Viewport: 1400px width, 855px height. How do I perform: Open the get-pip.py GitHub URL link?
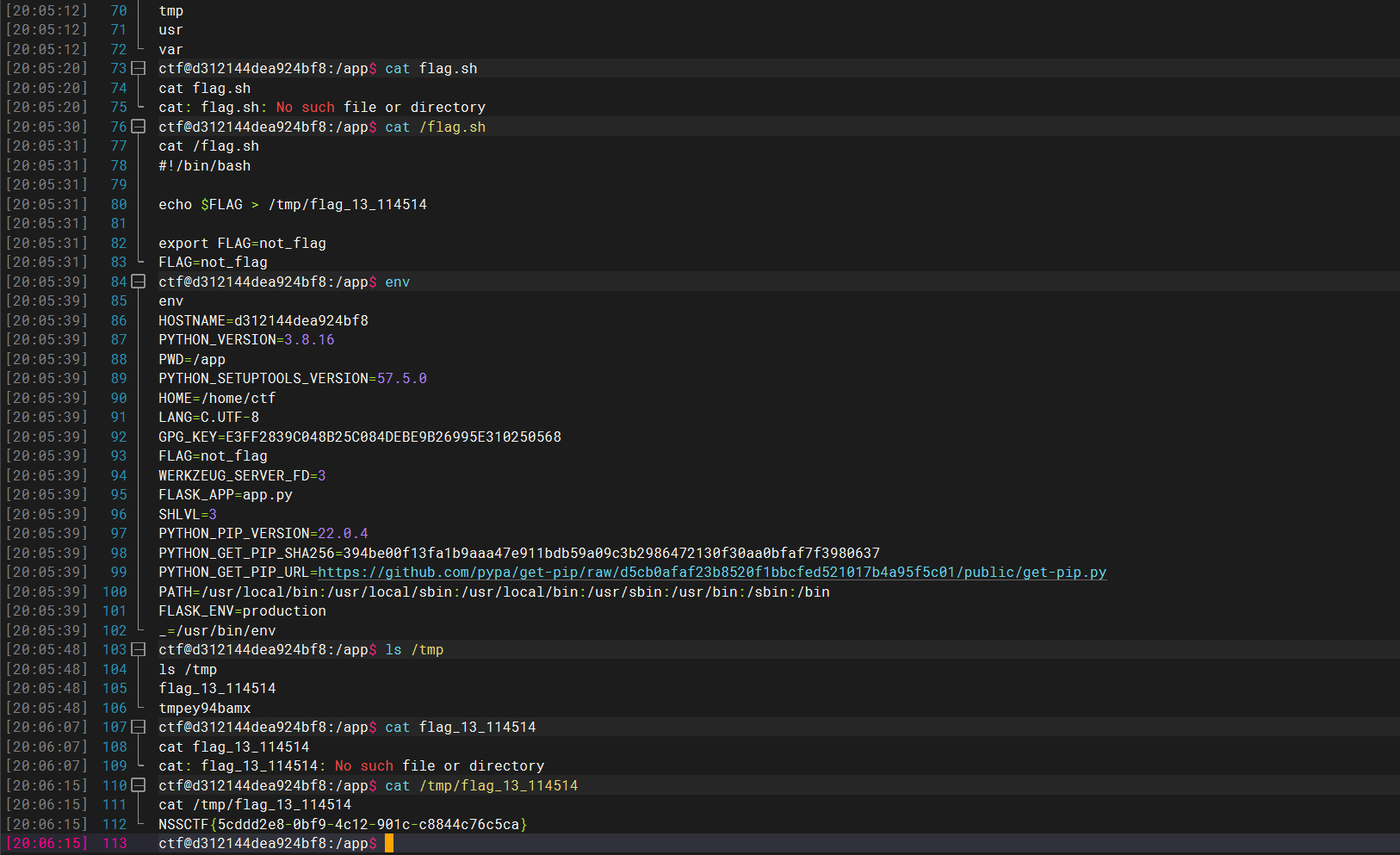pos(712,572)
